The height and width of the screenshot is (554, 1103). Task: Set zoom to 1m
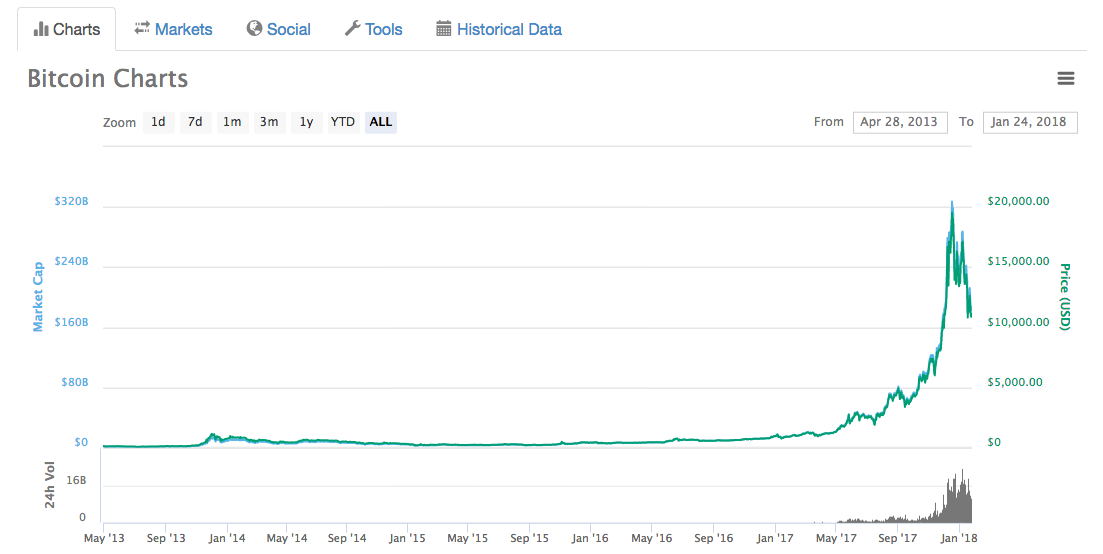pos(232,122)
